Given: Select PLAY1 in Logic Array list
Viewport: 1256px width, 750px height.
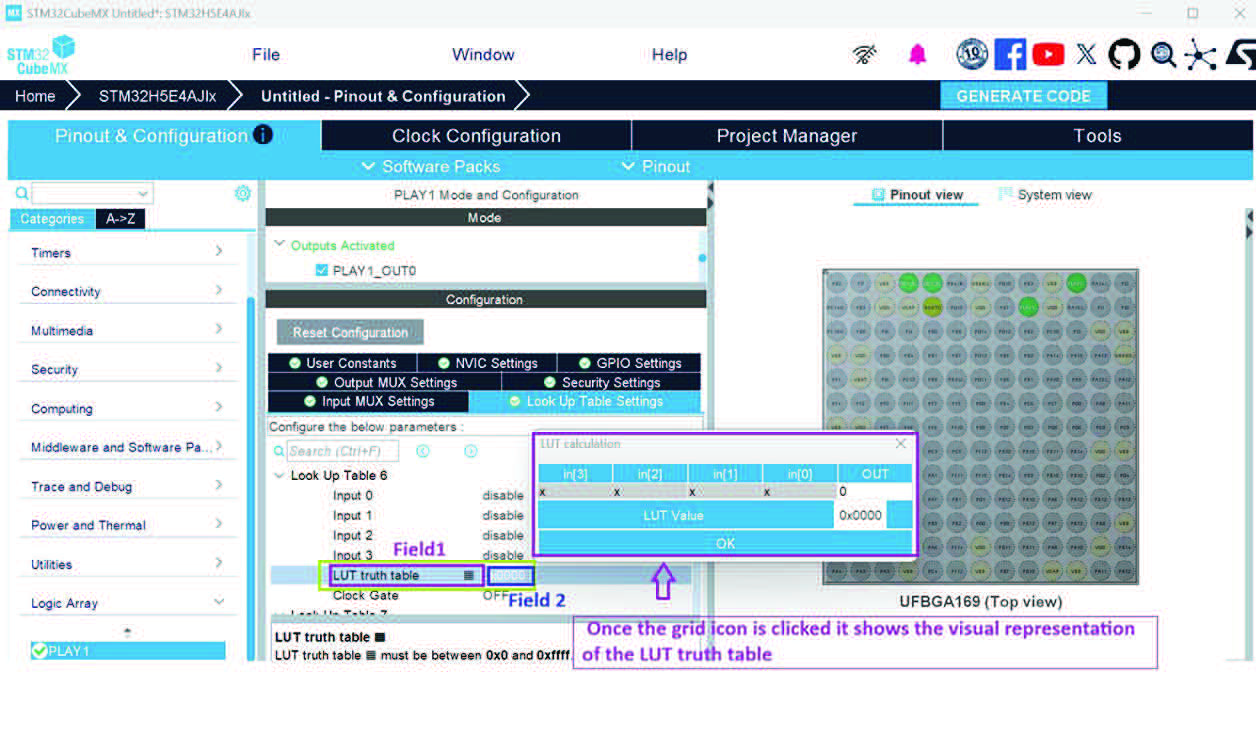Looking at the screenshot, I should point(127,651).
